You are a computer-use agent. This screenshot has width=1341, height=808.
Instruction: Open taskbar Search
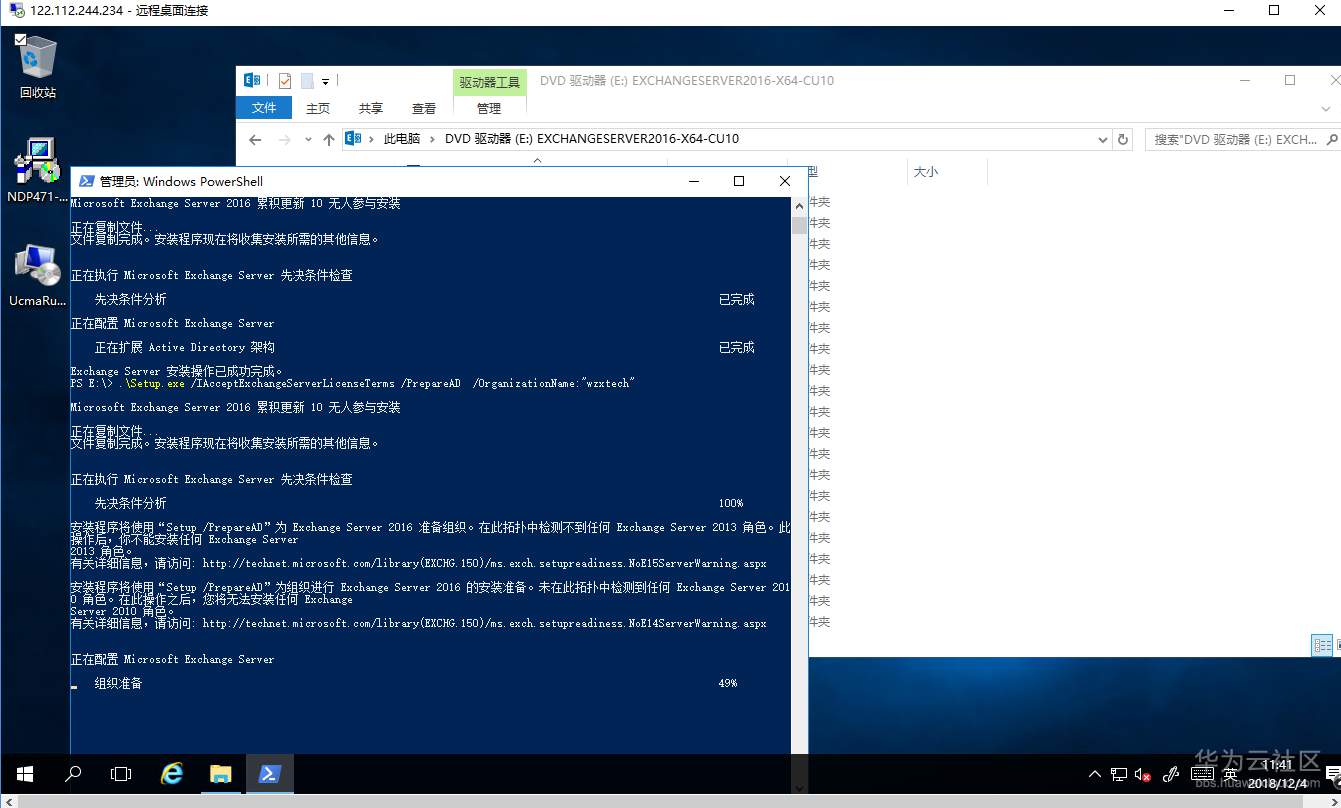click(72, 774)
